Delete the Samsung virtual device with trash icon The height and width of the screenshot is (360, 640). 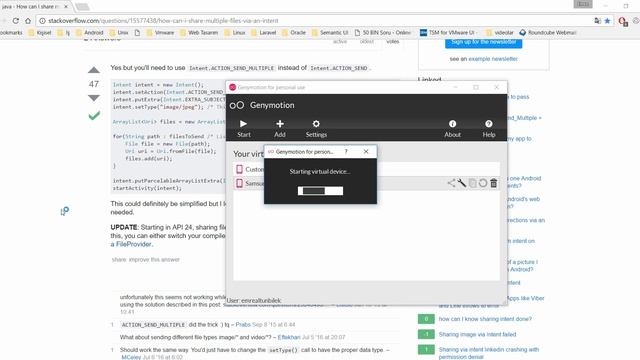pos(493,183)
